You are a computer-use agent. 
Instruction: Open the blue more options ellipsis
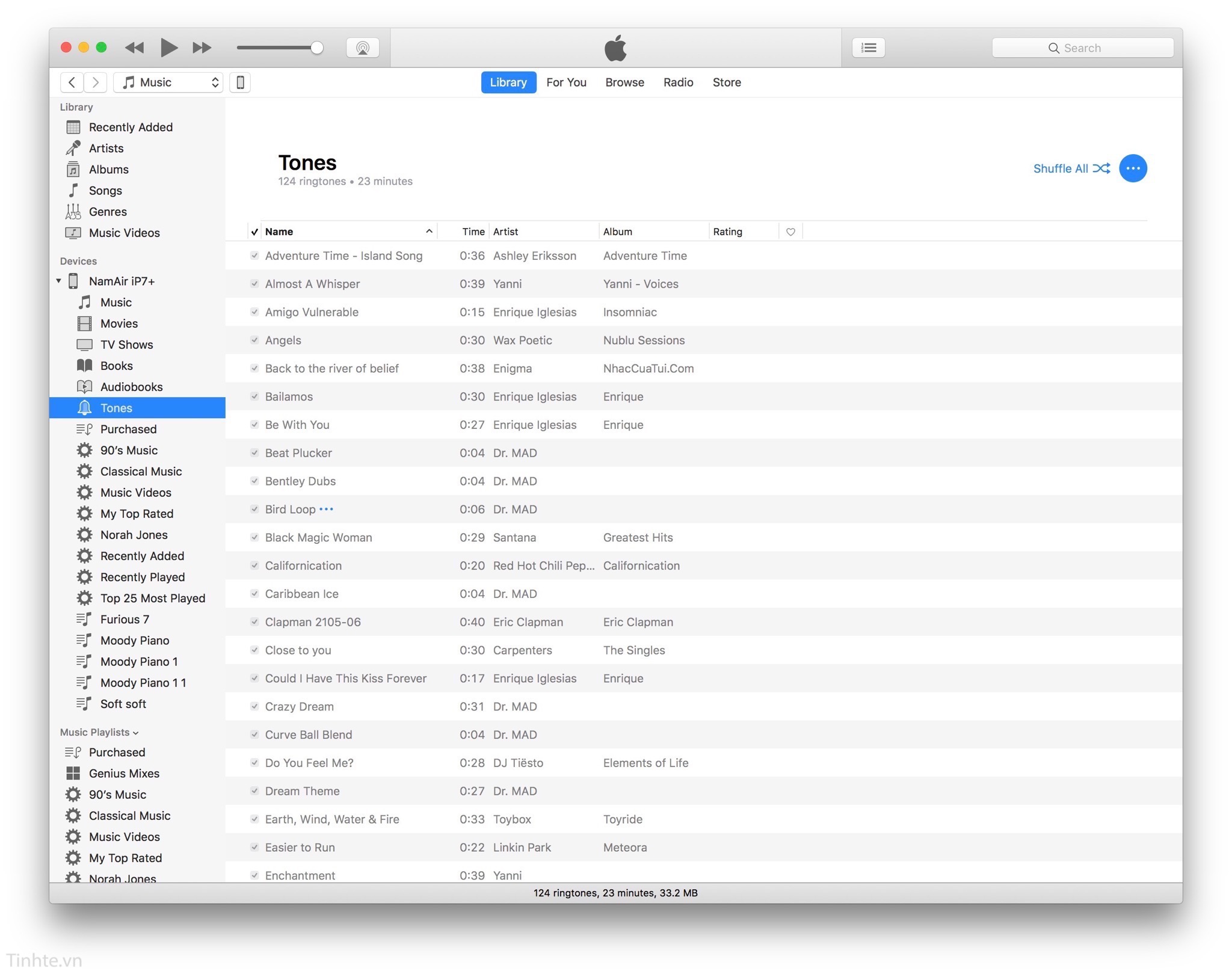[x=1133, y=168]
